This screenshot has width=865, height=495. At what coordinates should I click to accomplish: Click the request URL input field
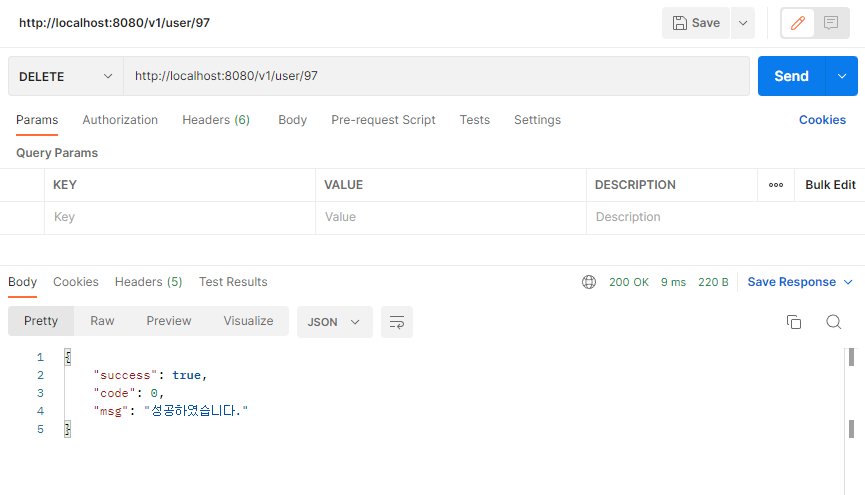436,76
